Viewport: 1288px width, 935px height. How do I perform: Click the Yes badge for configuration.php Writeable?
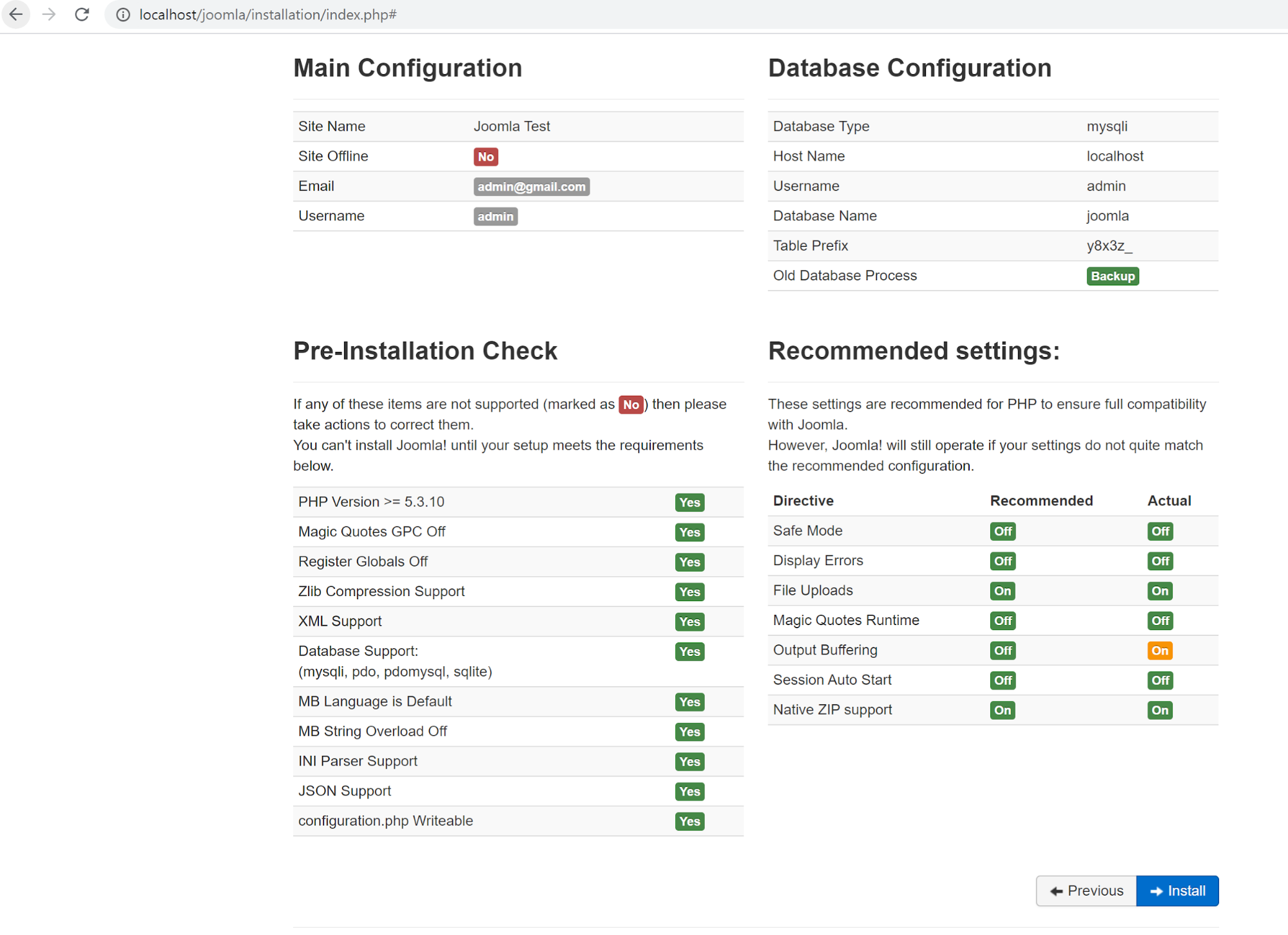(689, 822)
